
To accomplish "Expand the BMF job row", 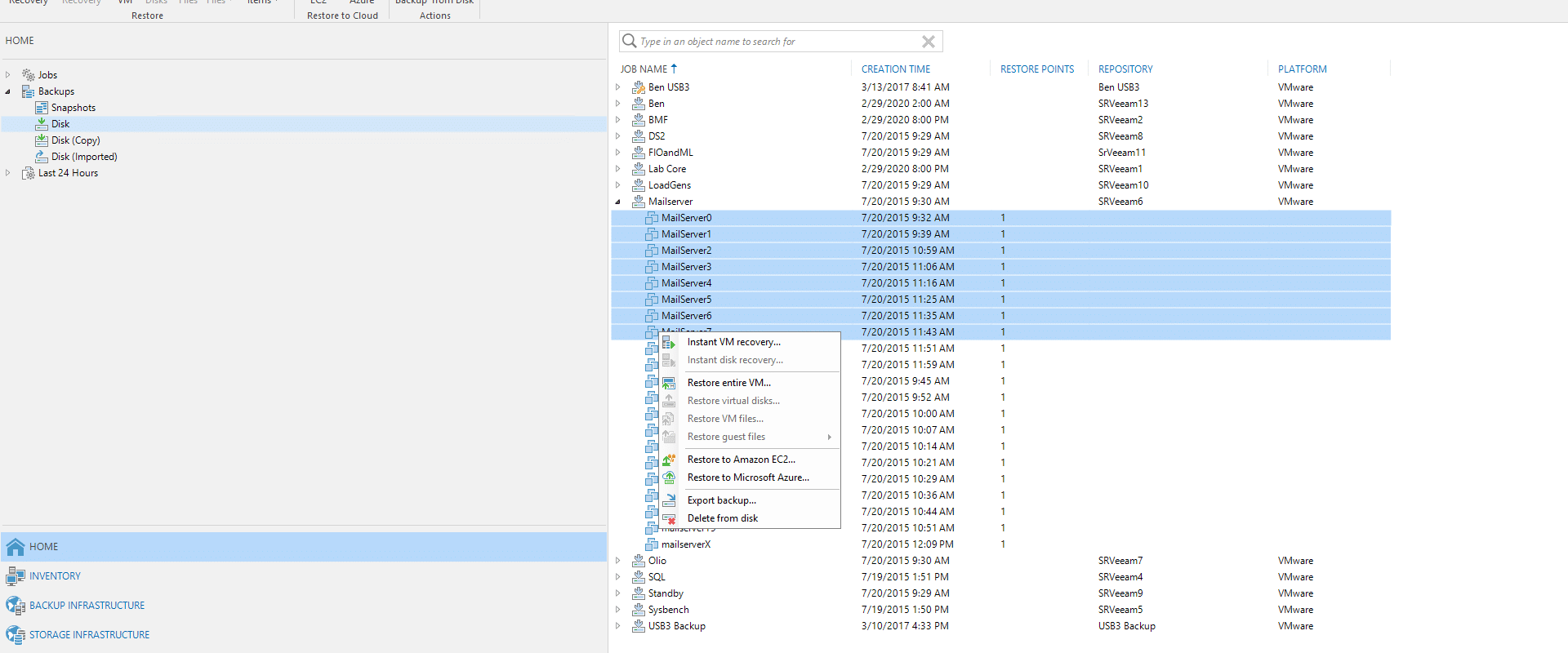I will pyautogui.click(x=618, y=120).
